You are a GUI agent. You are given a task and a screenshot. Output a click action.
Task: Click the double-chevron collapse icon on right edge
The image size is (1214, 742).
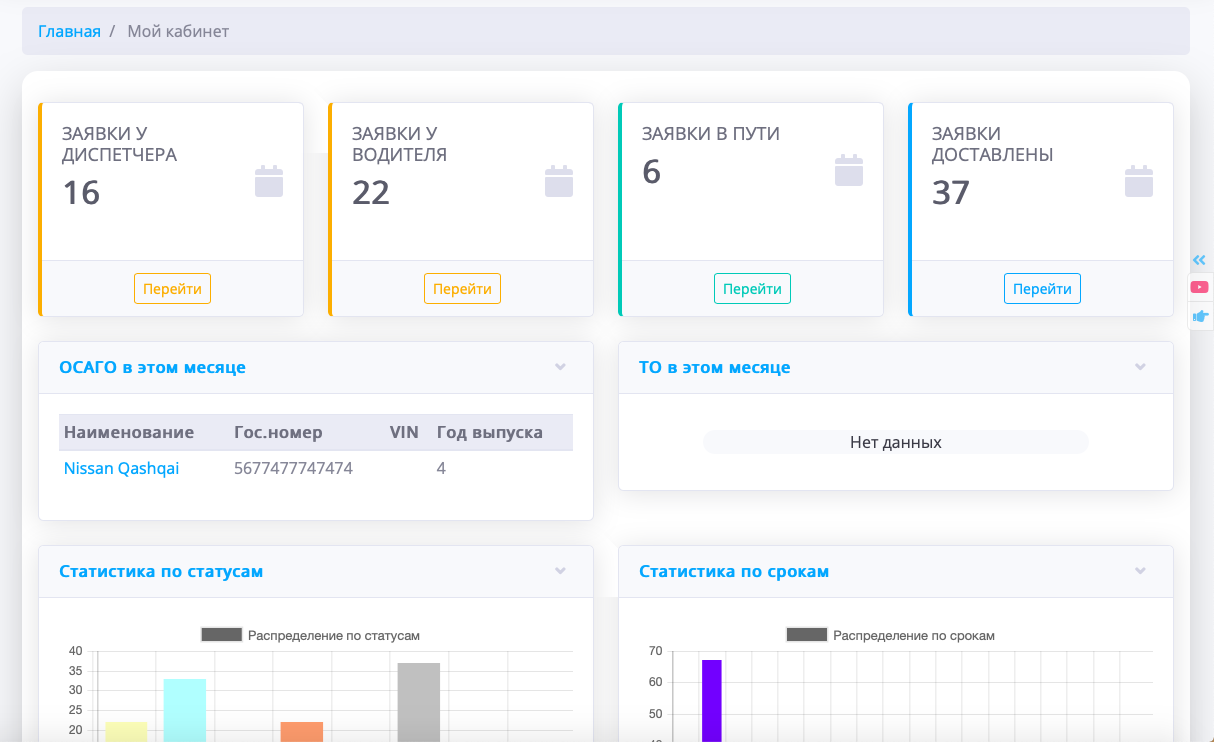coord(1200,260)
